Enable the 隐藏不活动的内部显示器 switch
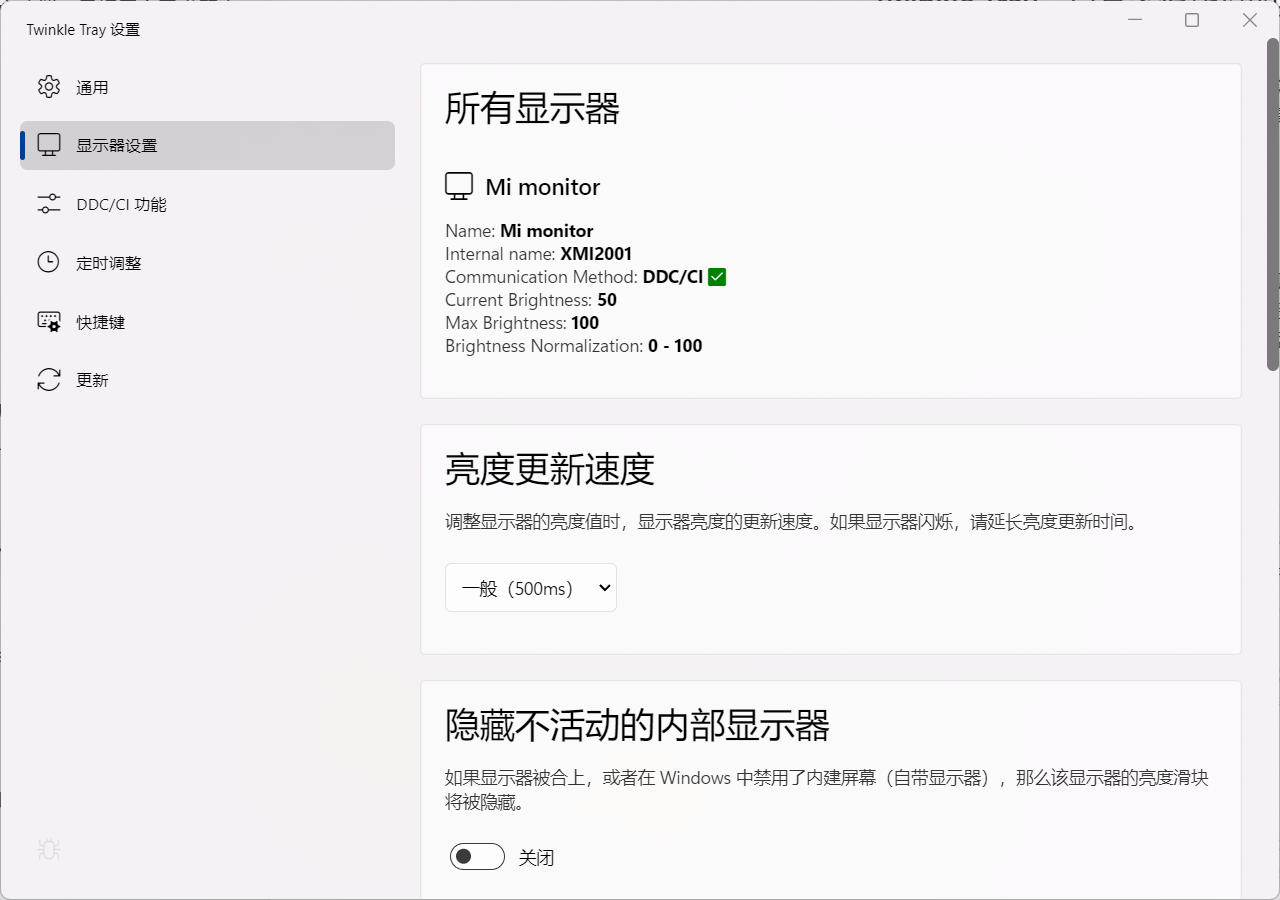This screenshot has height=900, width=1280. [x=477, y=856]
